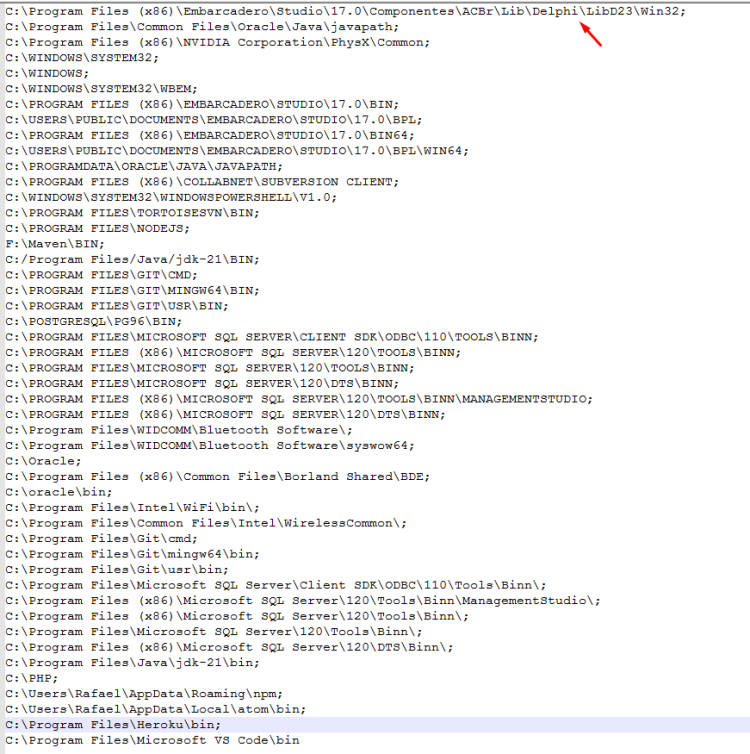Click the NVIDIA Corporation\PhysX\Common line
This screenshot has height=754, width=750.
click(217, 42)
